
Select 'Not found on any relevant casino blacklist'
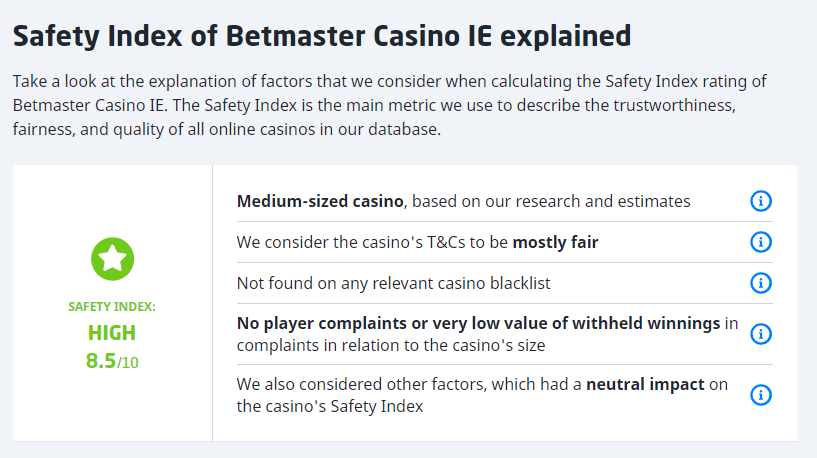click(393, 283)
